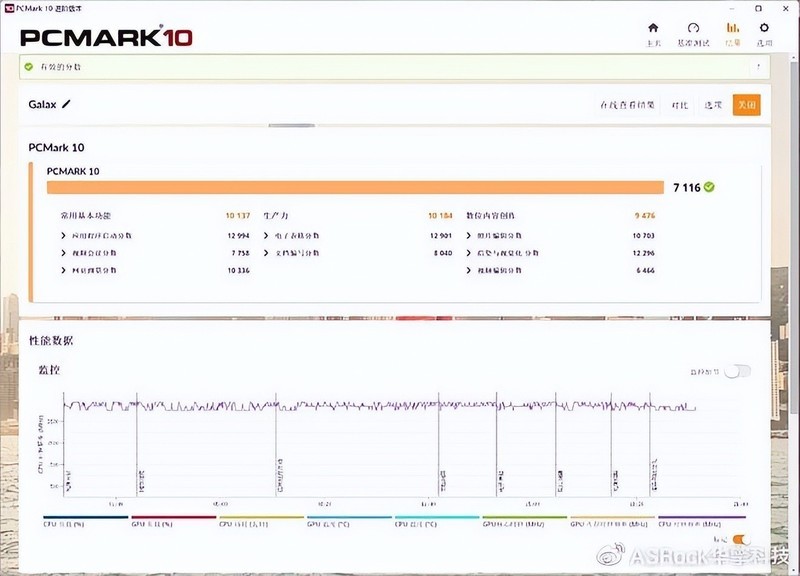Click the pencil icon beside Galax

[66, 104]
